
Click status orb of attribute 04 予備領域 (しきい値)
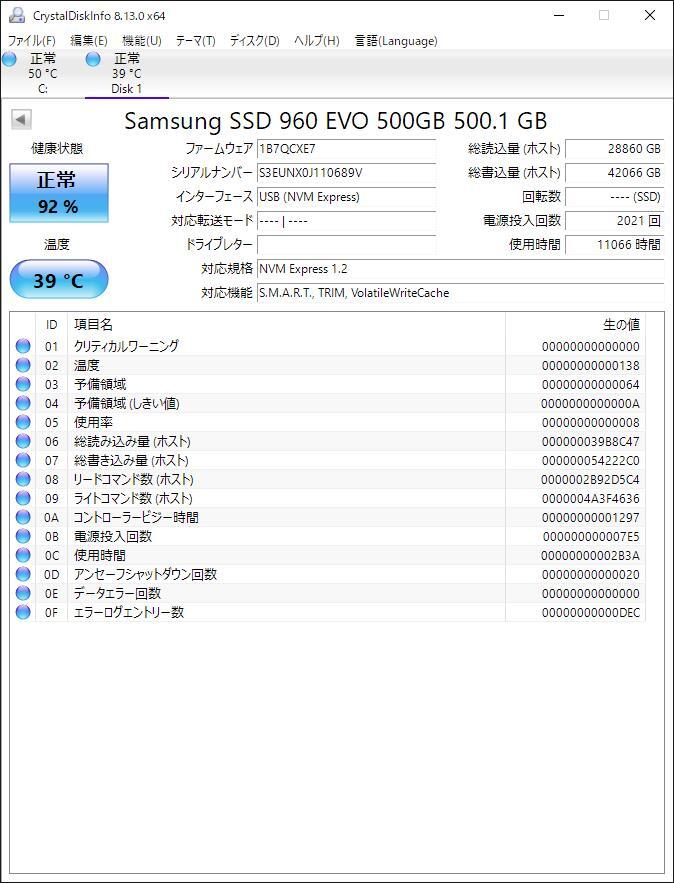[23, 403]
